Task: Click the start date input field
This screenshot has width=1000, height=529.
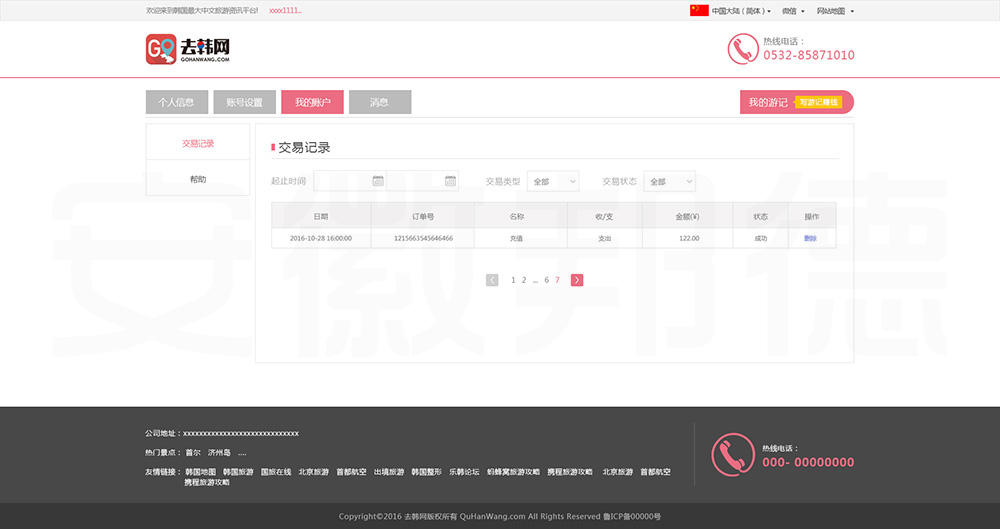Action: tap(342, 181)
